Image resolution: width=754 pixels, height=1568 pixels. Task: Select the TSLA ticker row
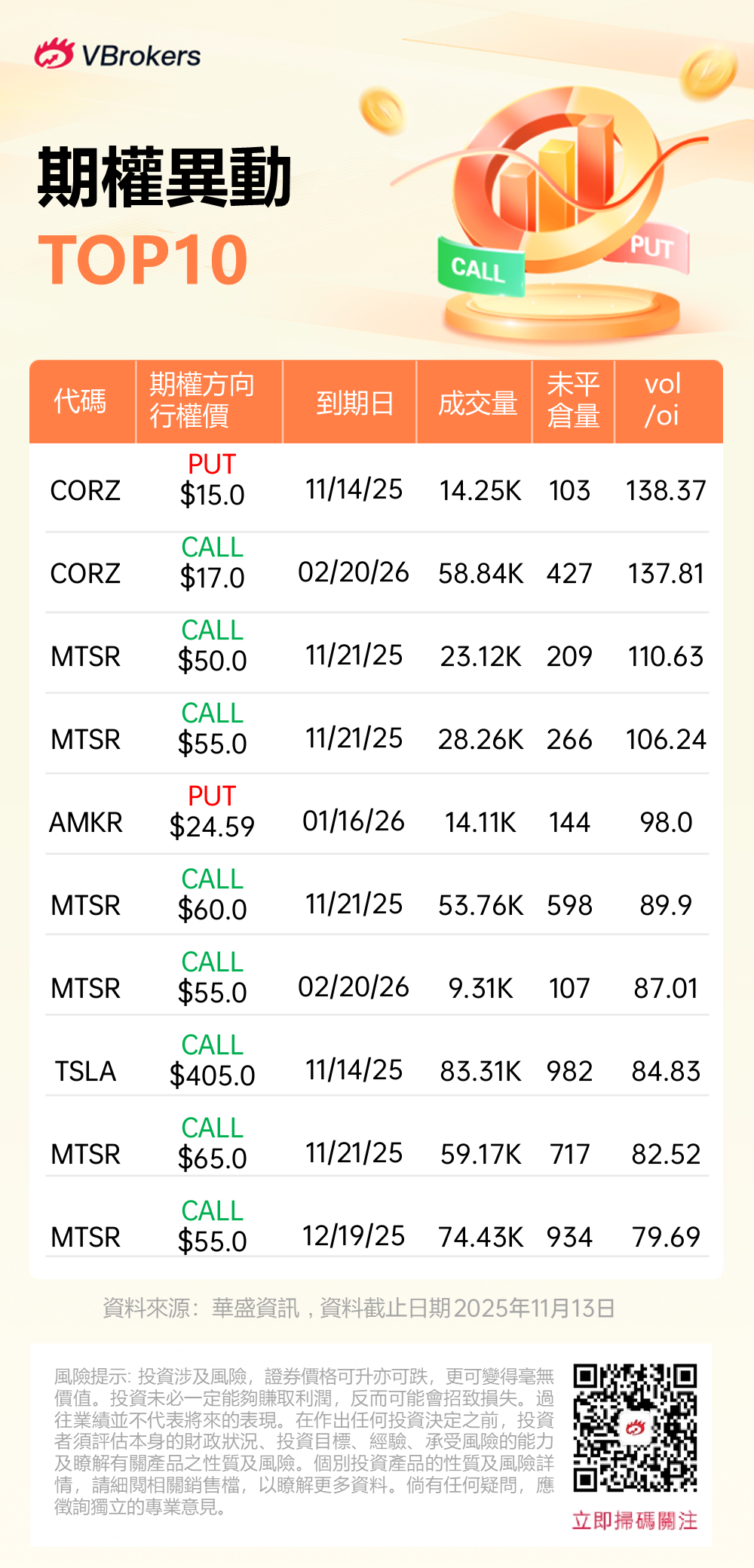(85, 1071)
